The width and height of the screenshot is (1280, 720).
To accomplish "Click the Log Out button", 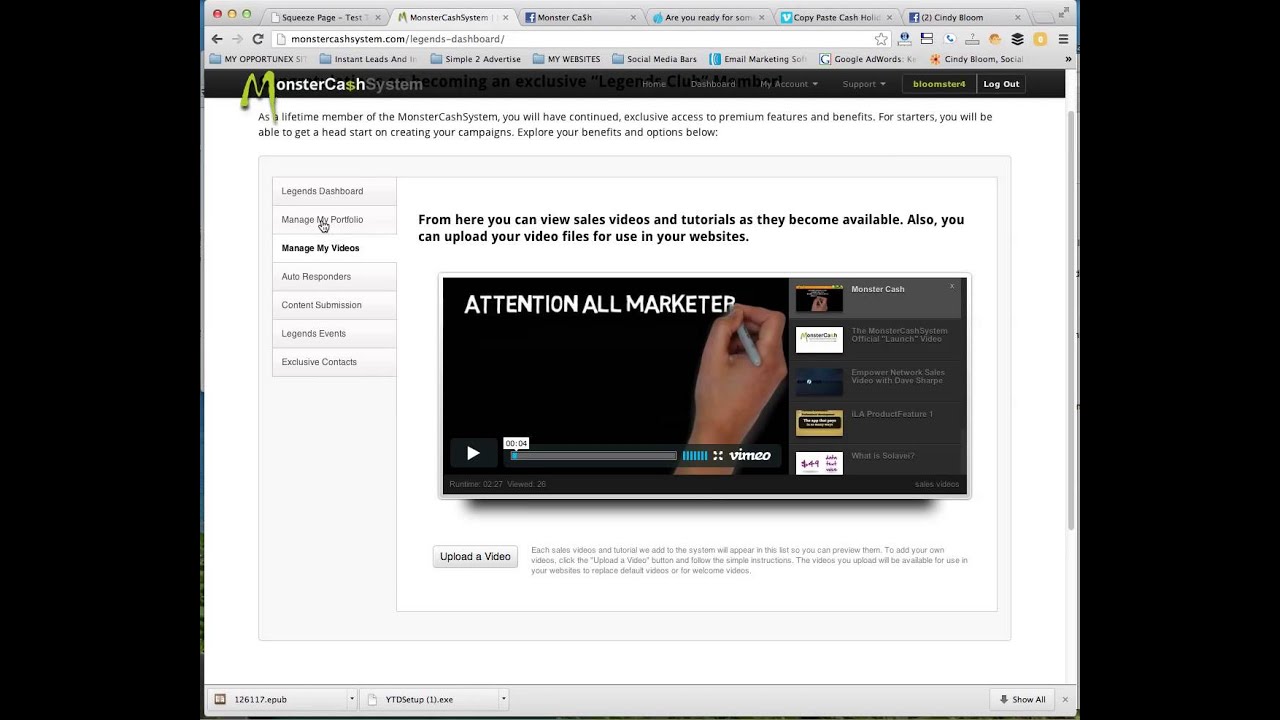I will pos(1001,84).
